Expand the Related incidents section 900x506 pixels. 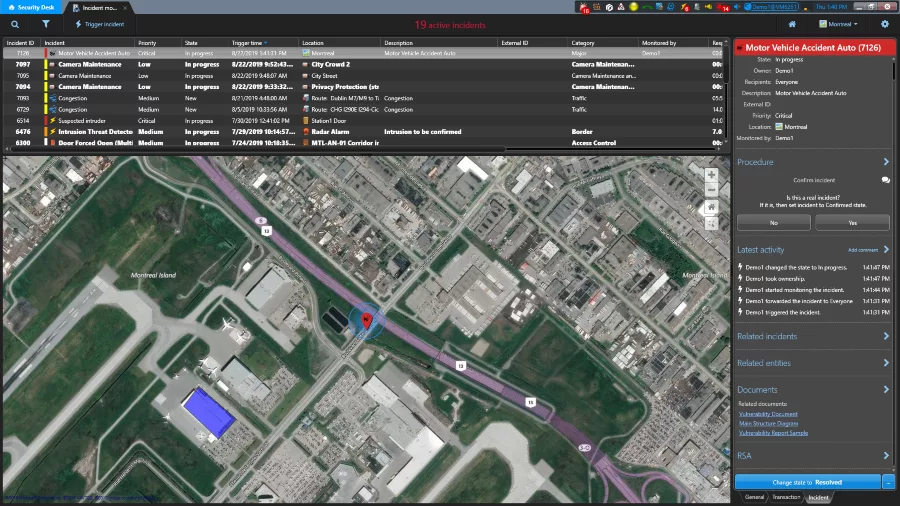pyautogui.click(x=885, y=336)
